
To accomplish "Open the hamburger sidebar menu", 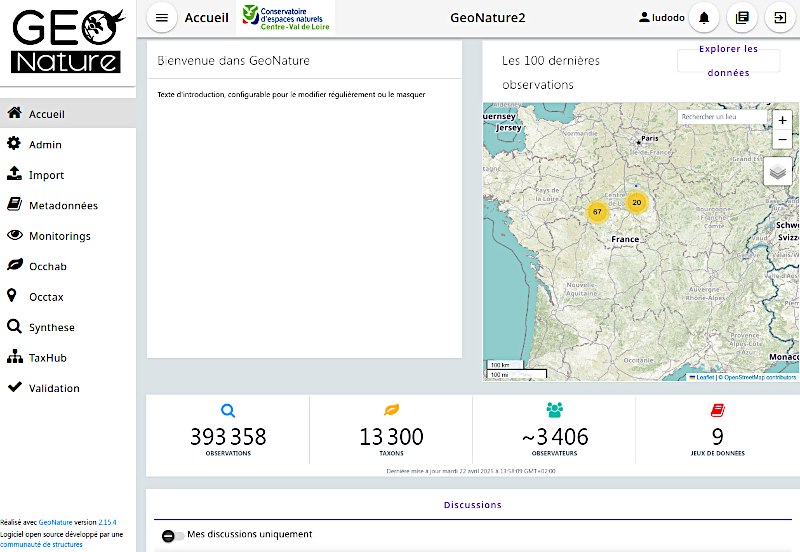I will coord(162,18).
